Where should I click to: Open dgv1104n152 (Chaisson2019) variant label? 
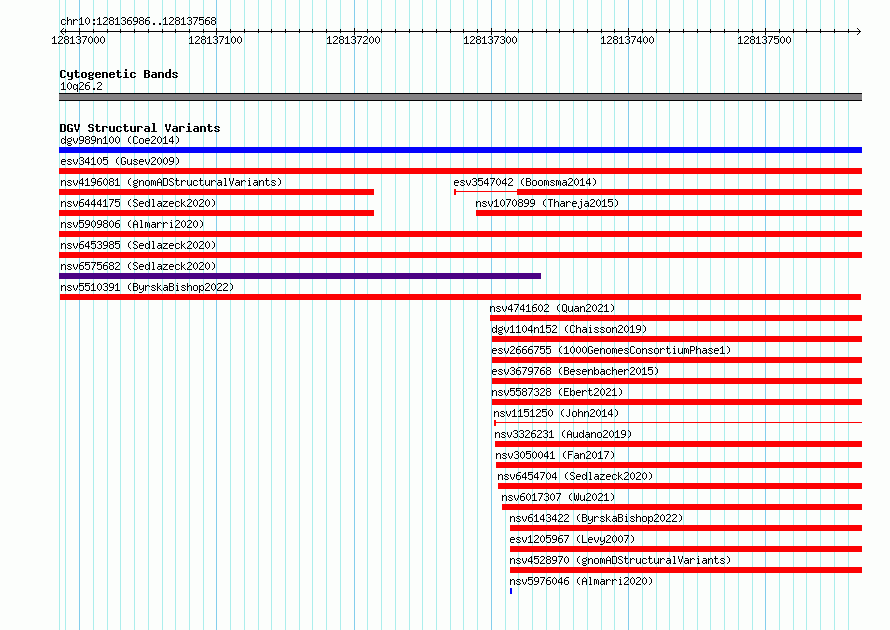[x=569, y=329]
